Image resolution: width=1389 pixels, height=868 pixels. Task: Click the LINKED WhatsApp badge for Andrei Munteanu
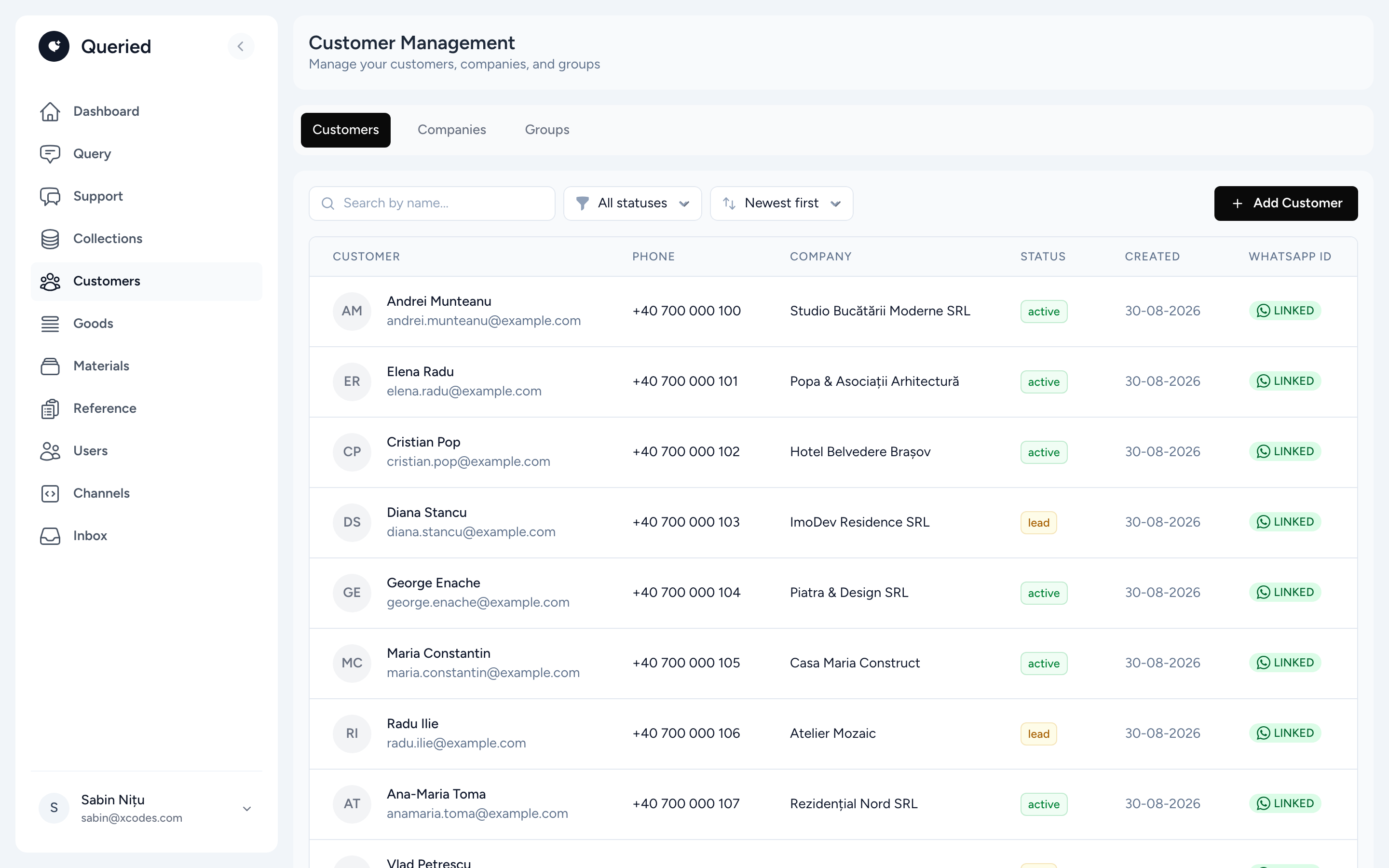pyautogui.click(x=1285, y=311)
